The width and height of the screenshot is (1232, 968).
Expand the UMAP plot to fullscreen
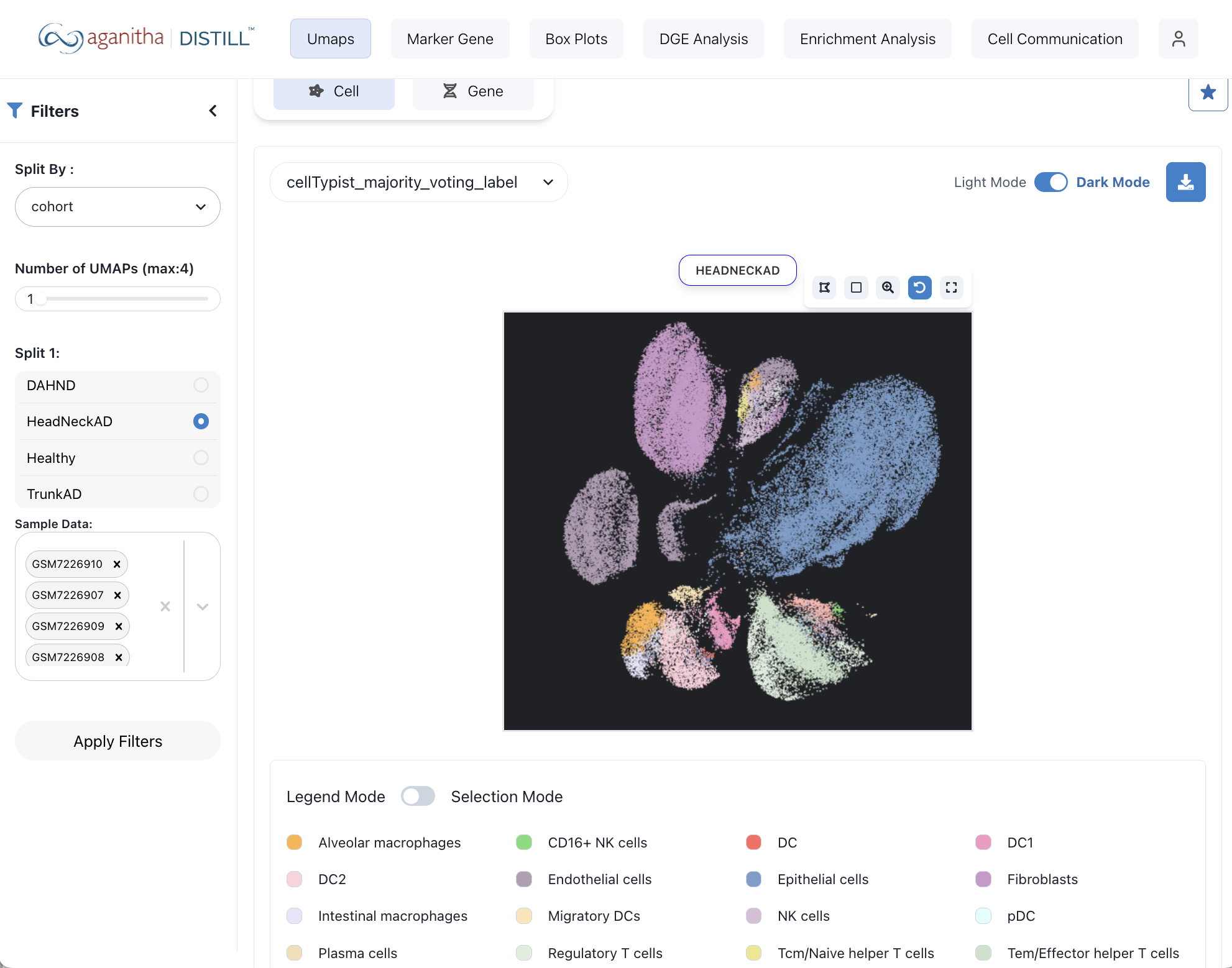[x=951, y=287]
